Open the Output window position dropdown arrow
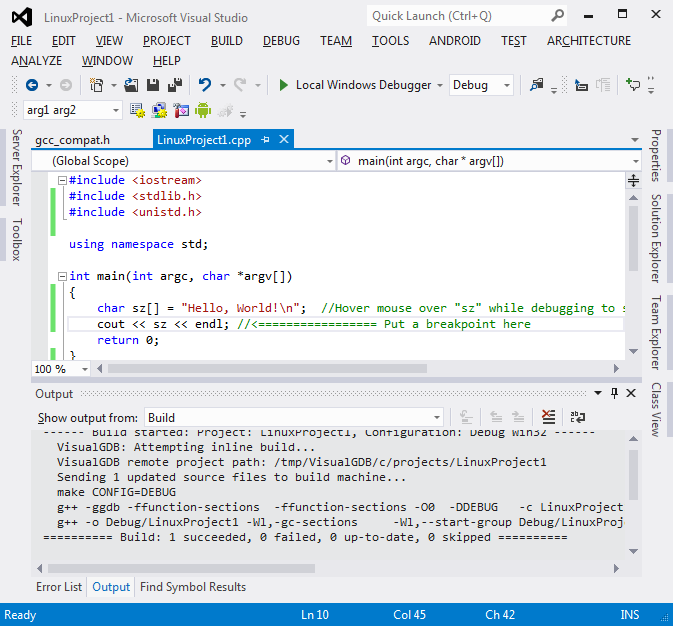Screen dimensions: 673x626 598,393
